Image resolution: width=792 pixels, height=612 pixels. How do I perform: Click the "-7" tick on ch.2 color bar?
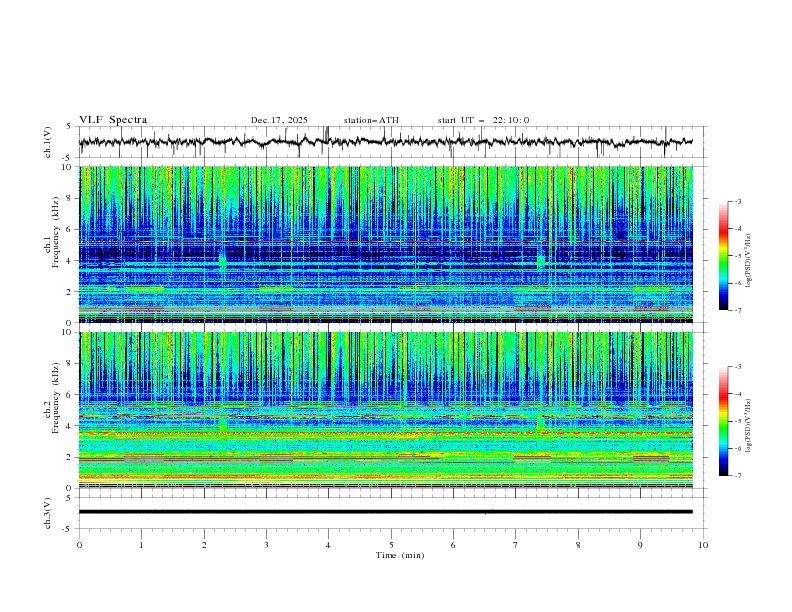pyautogui.click(x=737, y=476)
